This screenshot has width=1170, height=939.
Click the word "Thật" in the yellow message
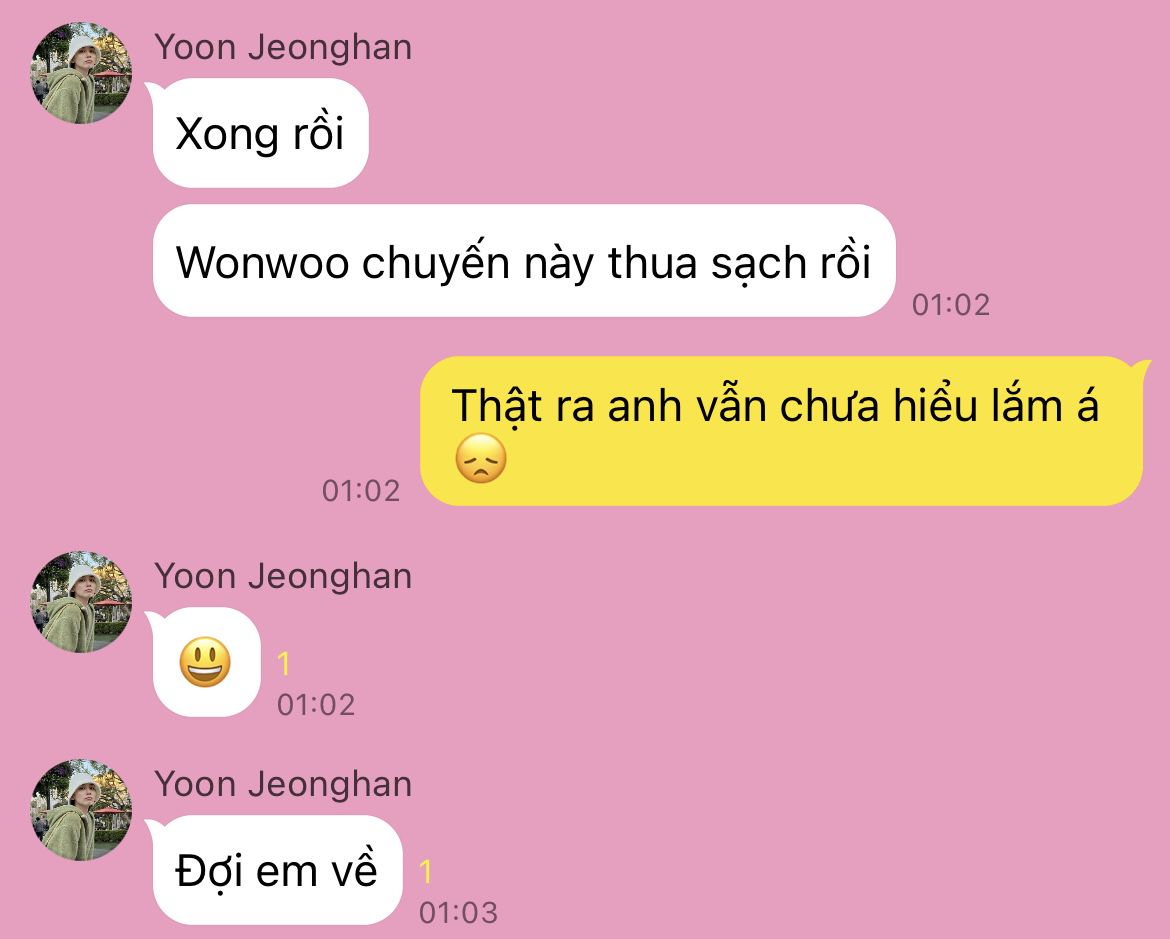coord(496,407)
